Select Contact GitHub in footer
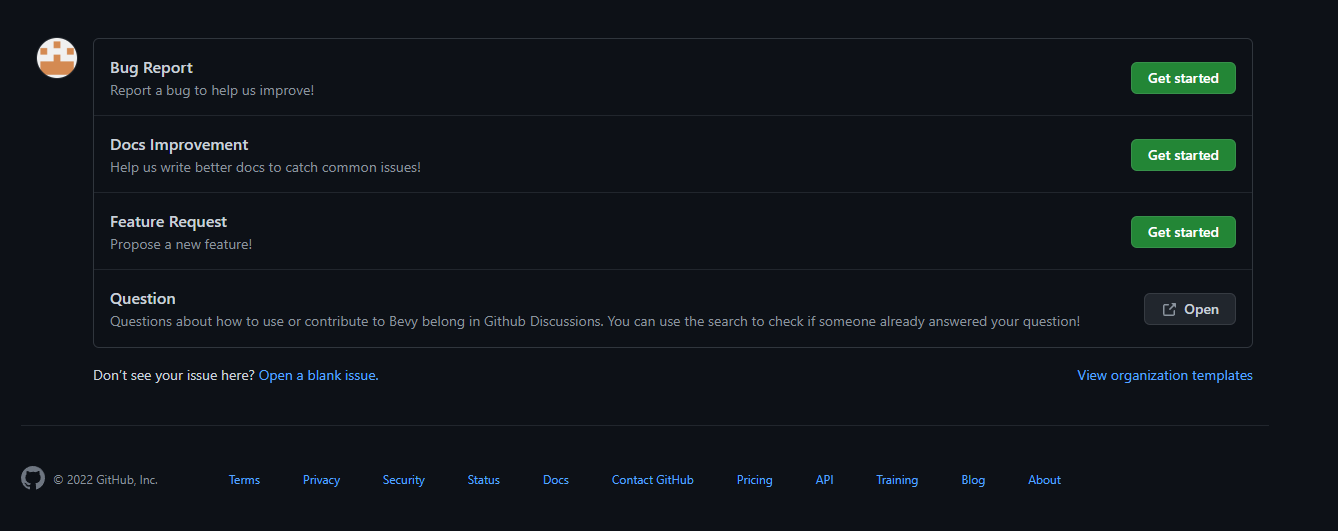This screenshot has width=1338, height=531. [653, 480]
